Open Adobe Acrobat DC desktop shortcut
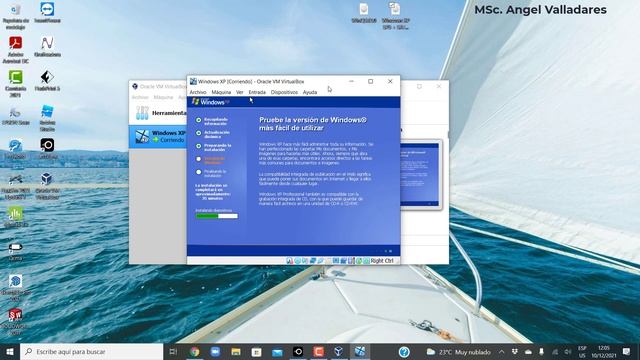The width and height of the screenshot is (640, 360). click(16, 49)
